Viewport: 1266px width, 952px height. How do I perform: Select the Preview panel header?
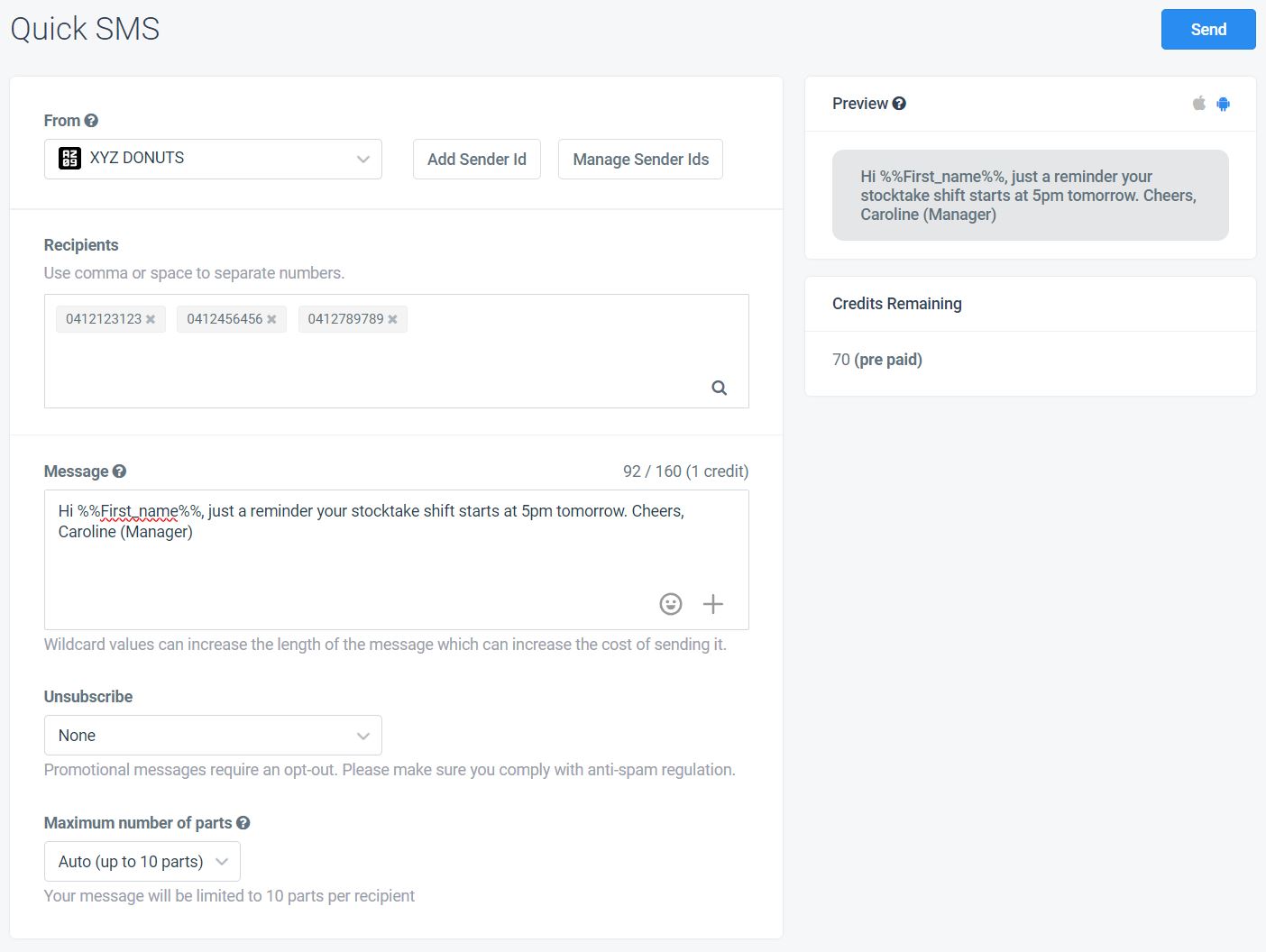tap(859, 103)
